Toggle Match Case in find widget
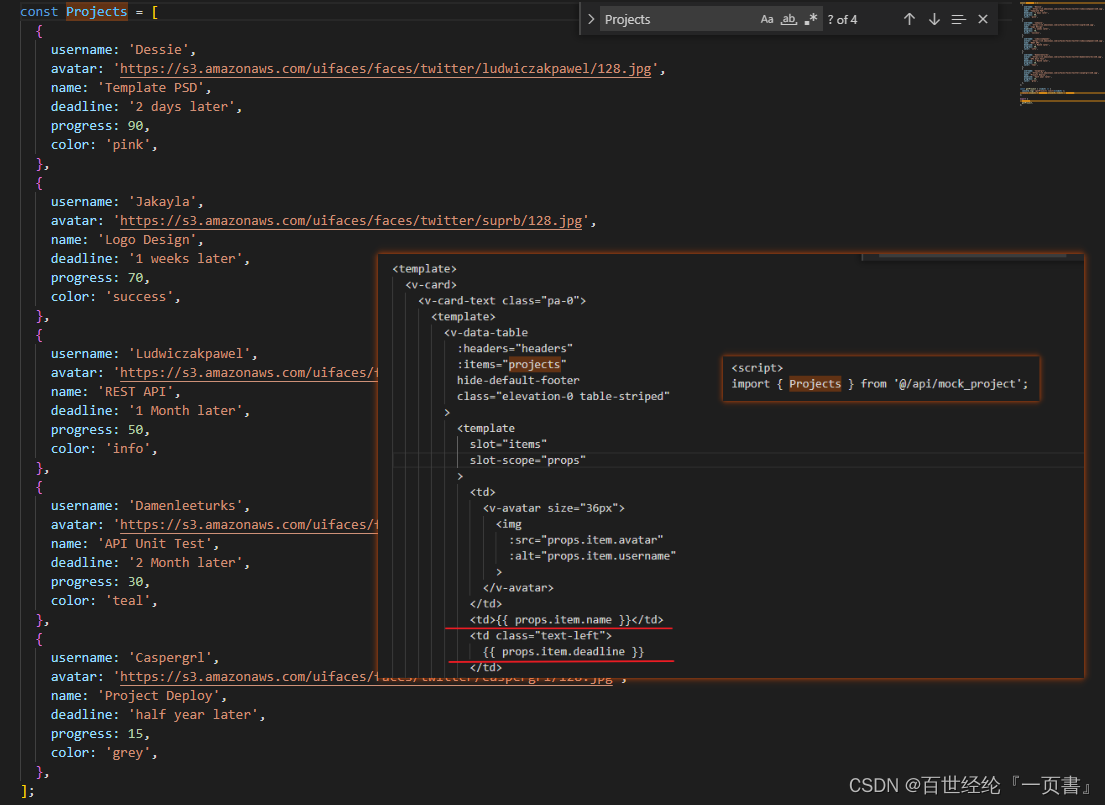 click(x=767, y=19)
